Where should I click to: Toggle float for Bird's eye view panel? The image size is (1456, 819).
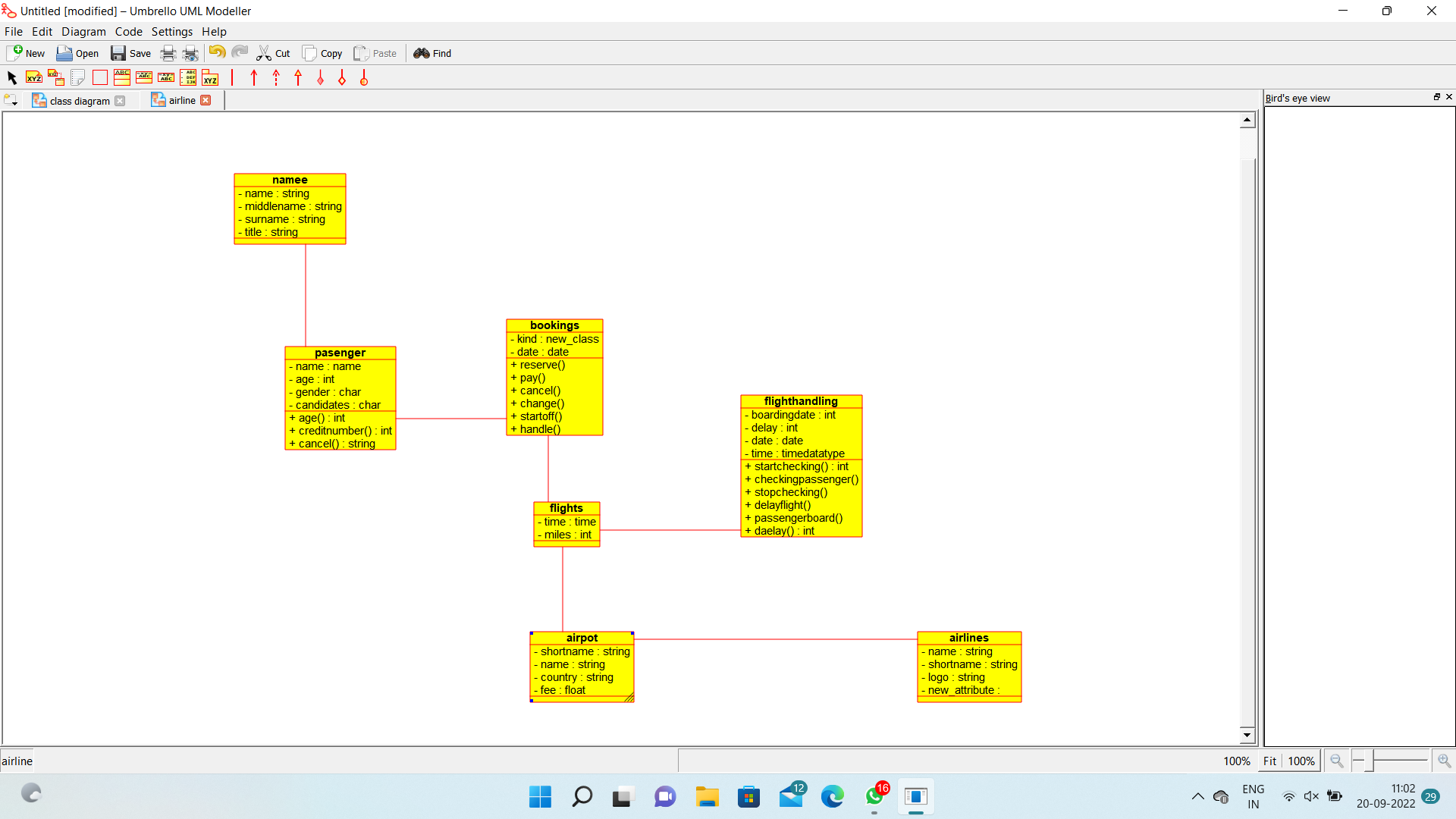click(1436, 97)
